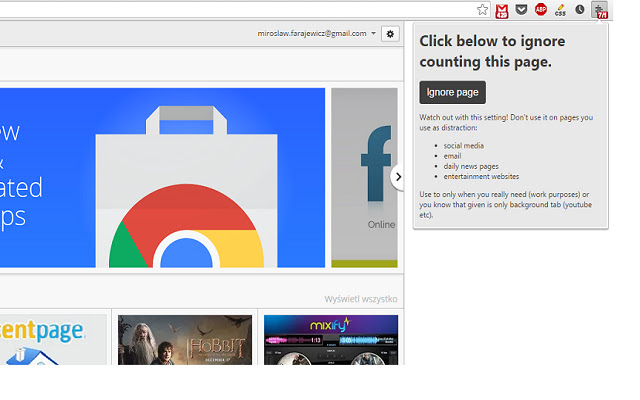Viewport: 640px width, 400px height.
Task: Open the Gmail checker extension icon
Action: pos(502,11)
